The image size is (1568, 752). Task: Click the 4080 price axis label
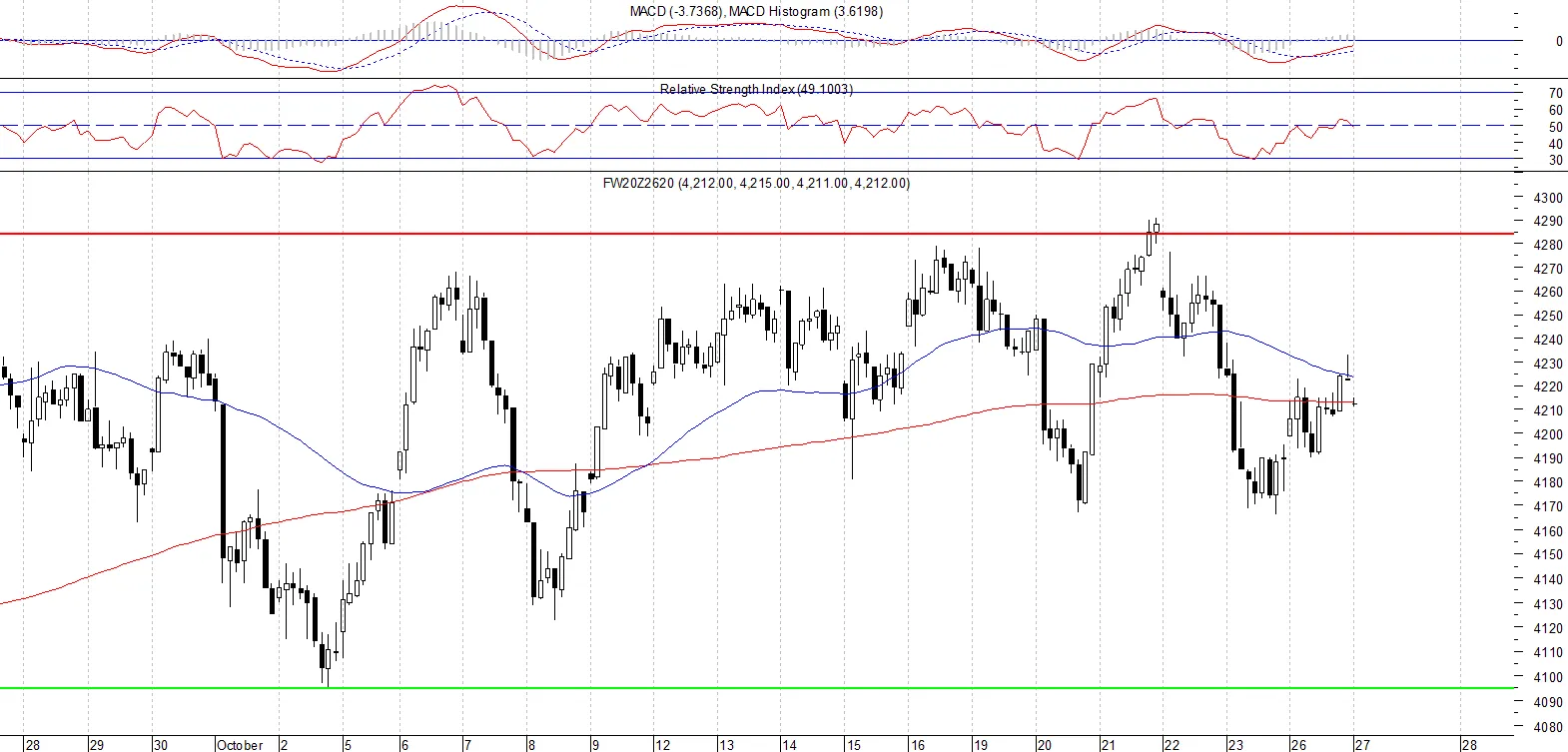click(1549, 728)
